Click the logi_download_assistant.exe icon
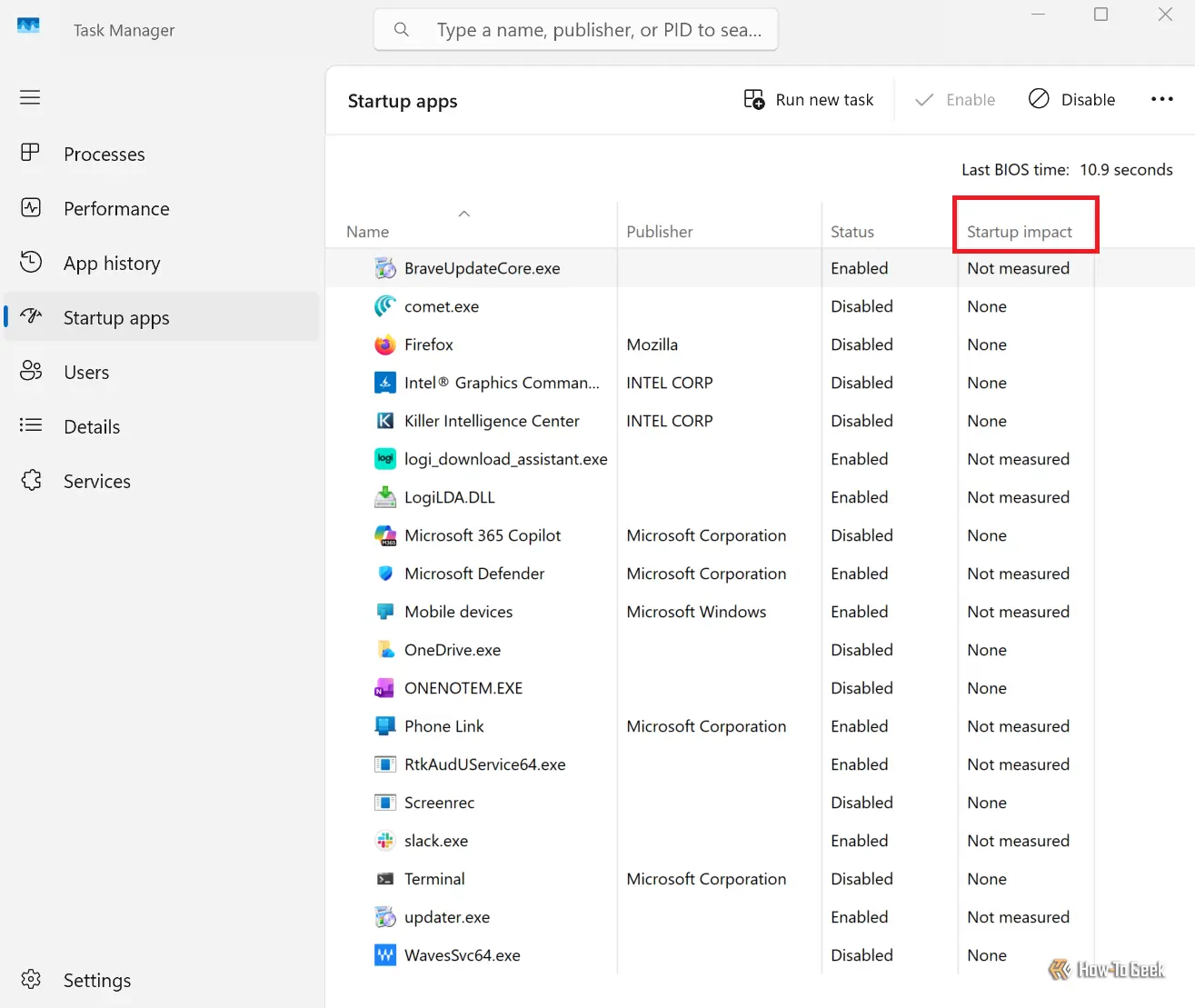1195x1008 pixels. (385, 459)
